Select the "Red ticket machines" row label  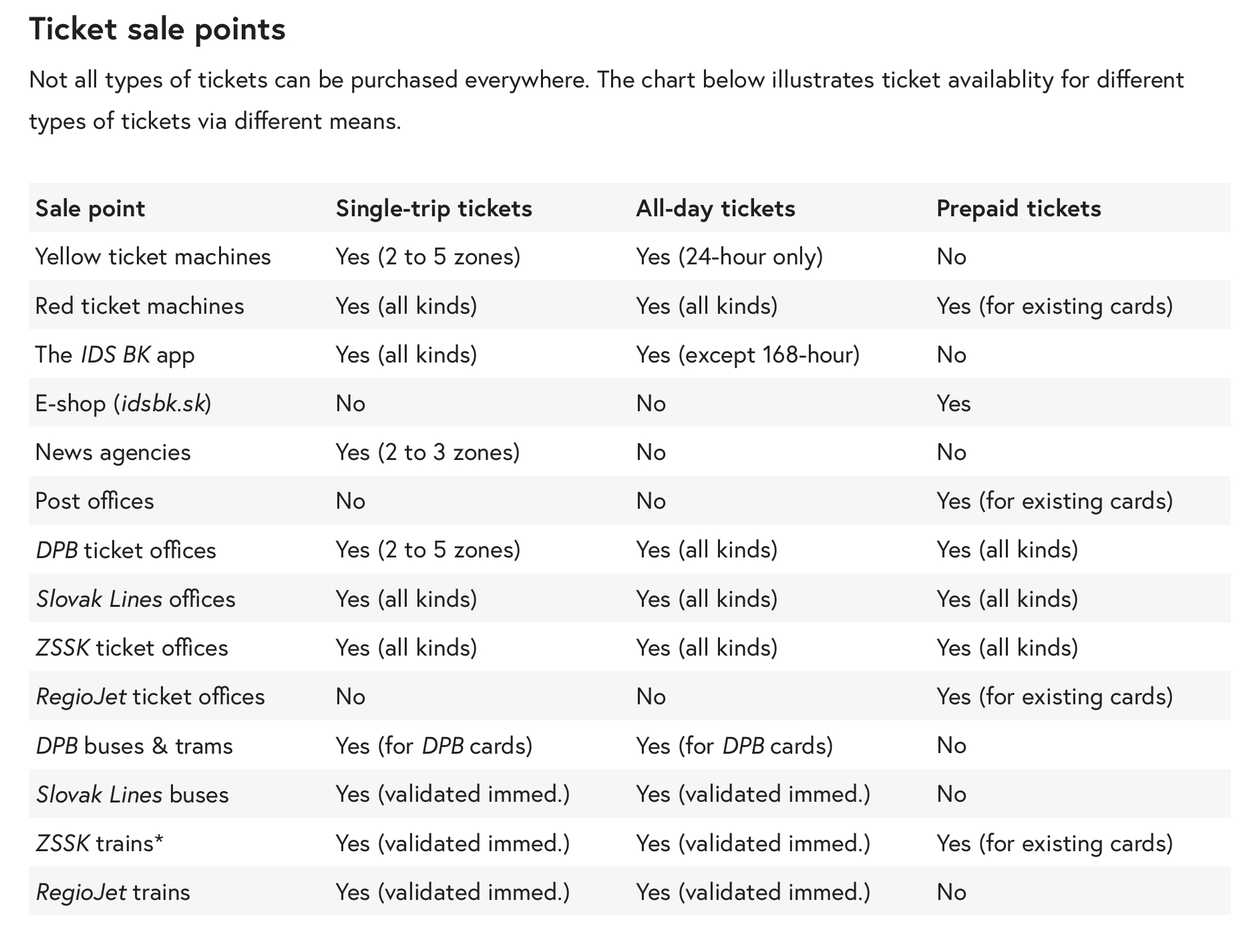pos(140,306)
